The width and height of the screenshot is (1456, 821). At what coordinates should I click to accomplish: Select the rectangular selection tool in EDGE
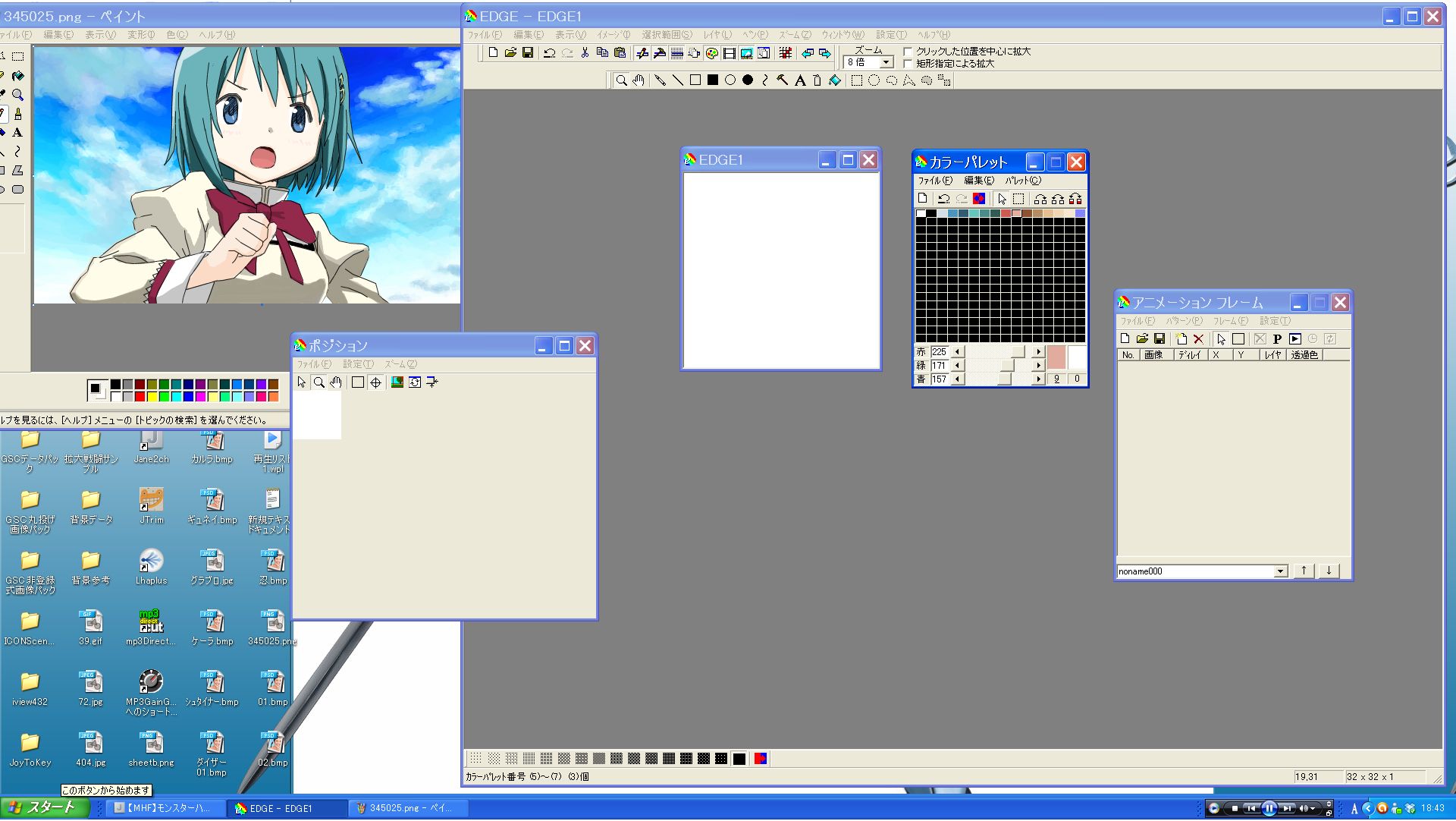point(856,80)
